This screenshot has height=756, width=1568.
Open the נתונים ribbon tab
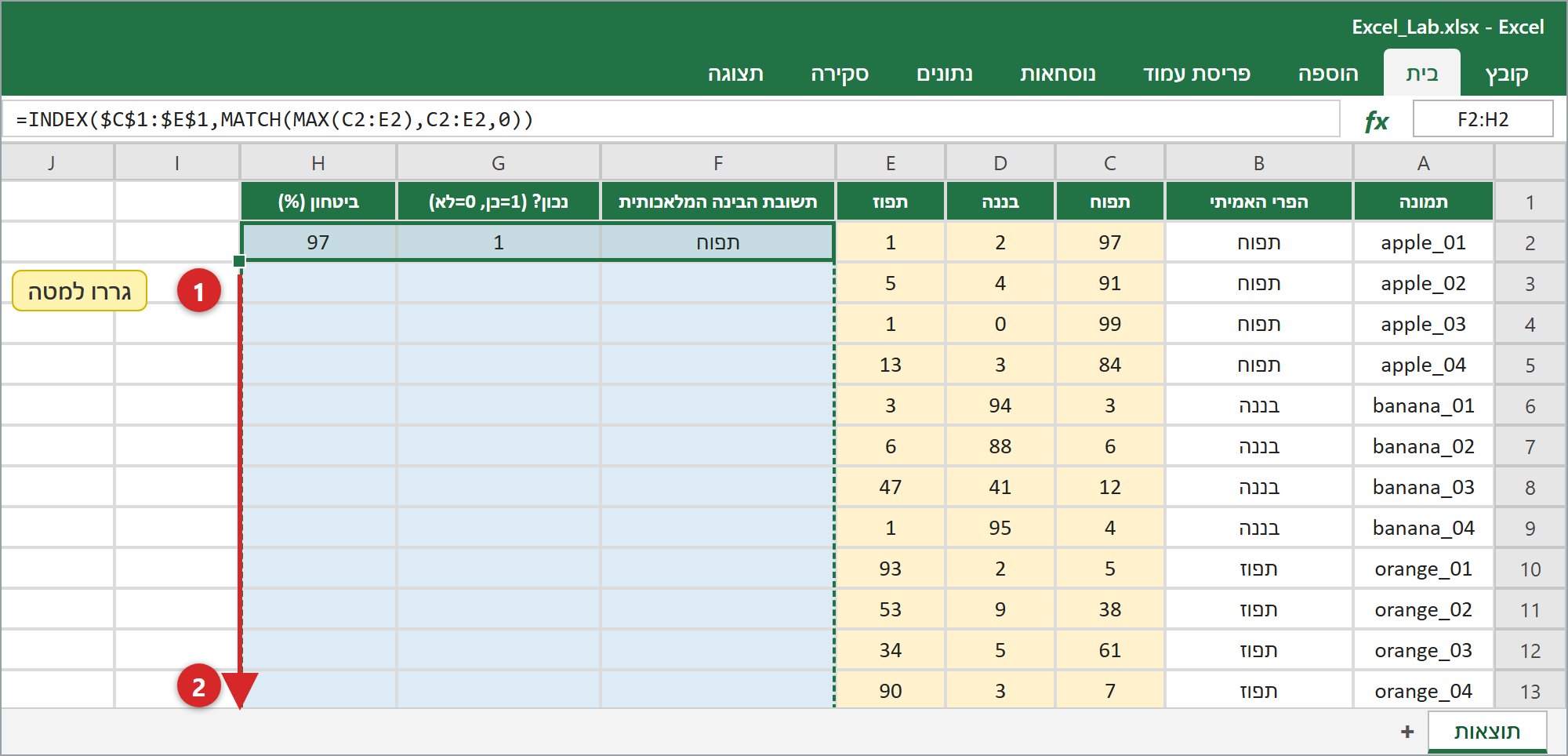[x=945, y=74]
